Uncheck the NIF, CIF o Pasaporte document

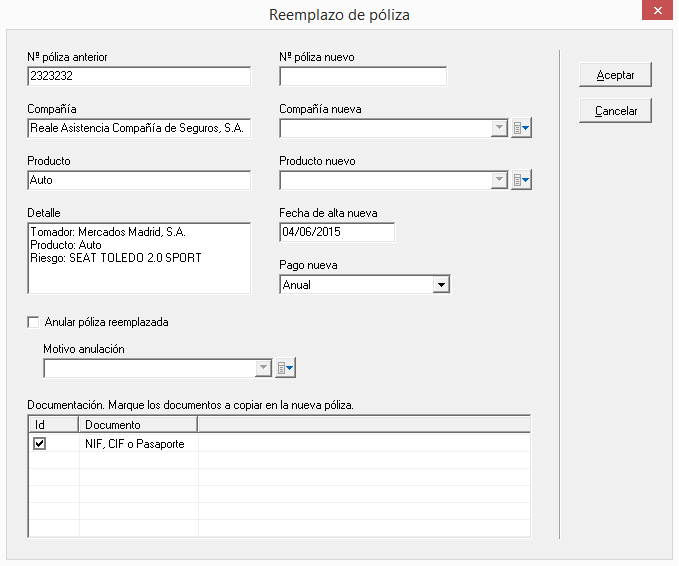pos(39,443)
